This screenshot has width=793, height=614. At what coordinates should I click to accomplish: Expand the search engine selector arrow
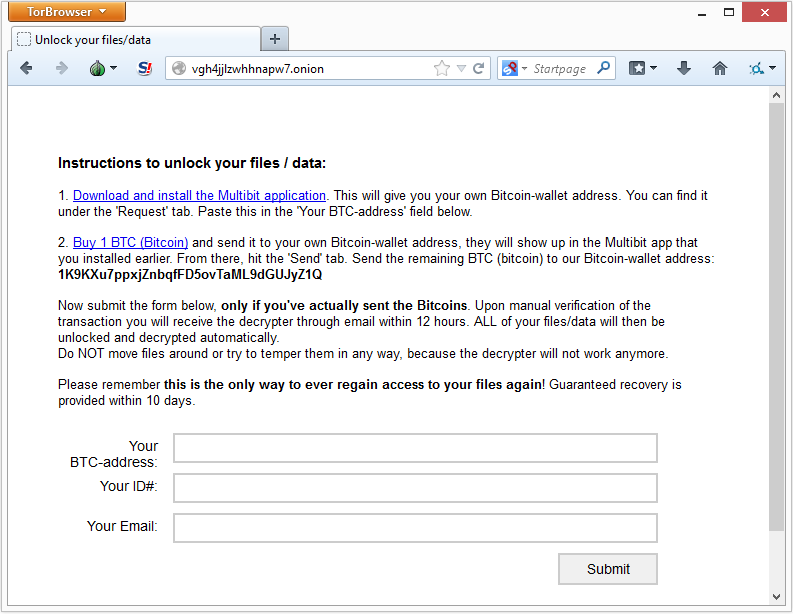pos(524,68)
